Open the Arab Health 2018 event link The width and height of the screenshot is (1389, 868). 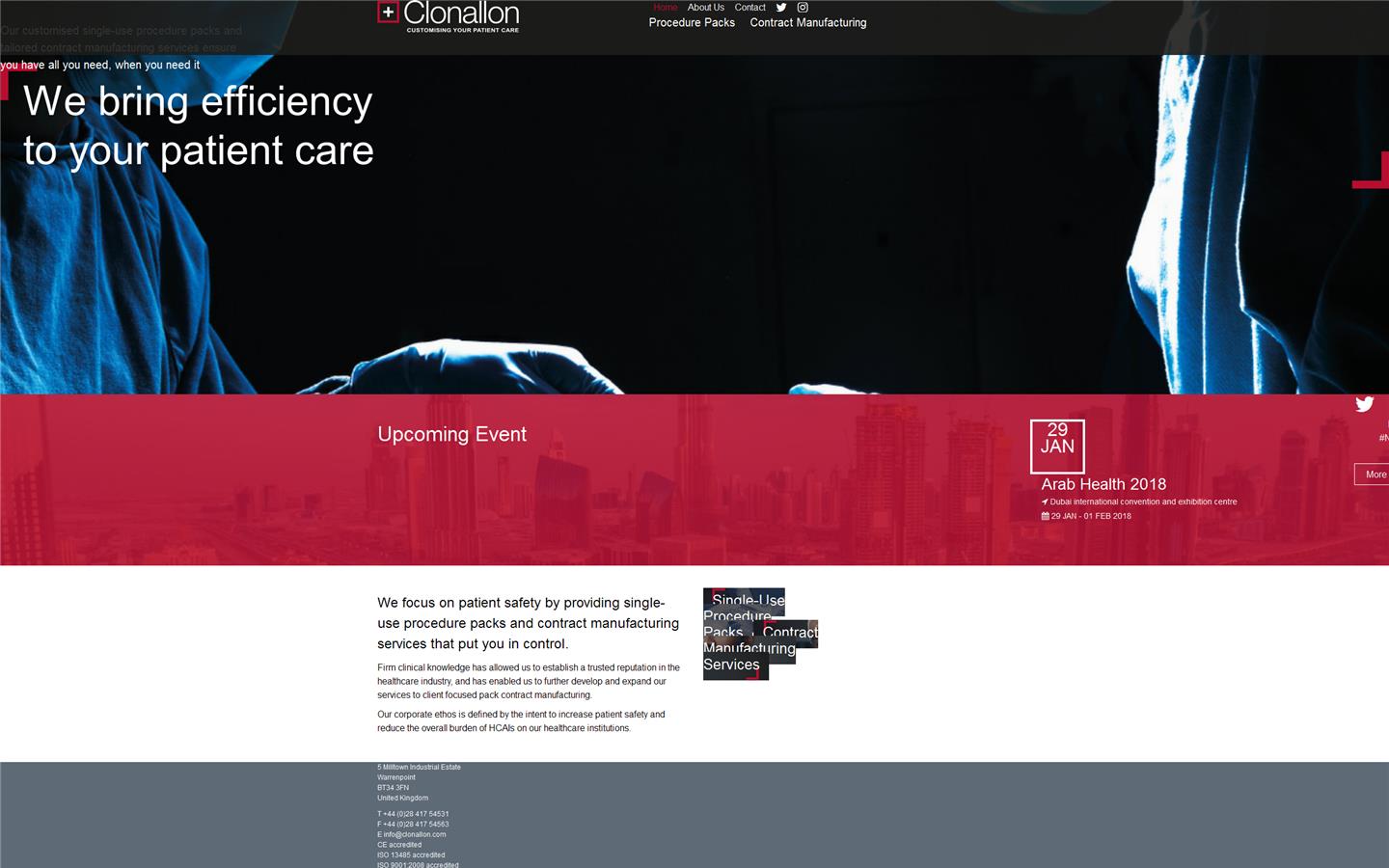point(1103,484)
